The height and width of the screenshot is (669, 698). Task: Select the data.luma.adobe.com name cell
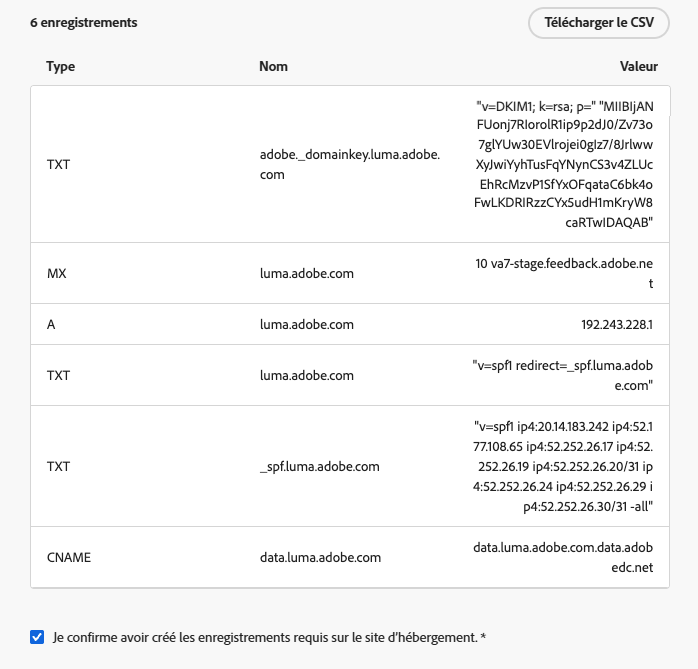(321, 557)
